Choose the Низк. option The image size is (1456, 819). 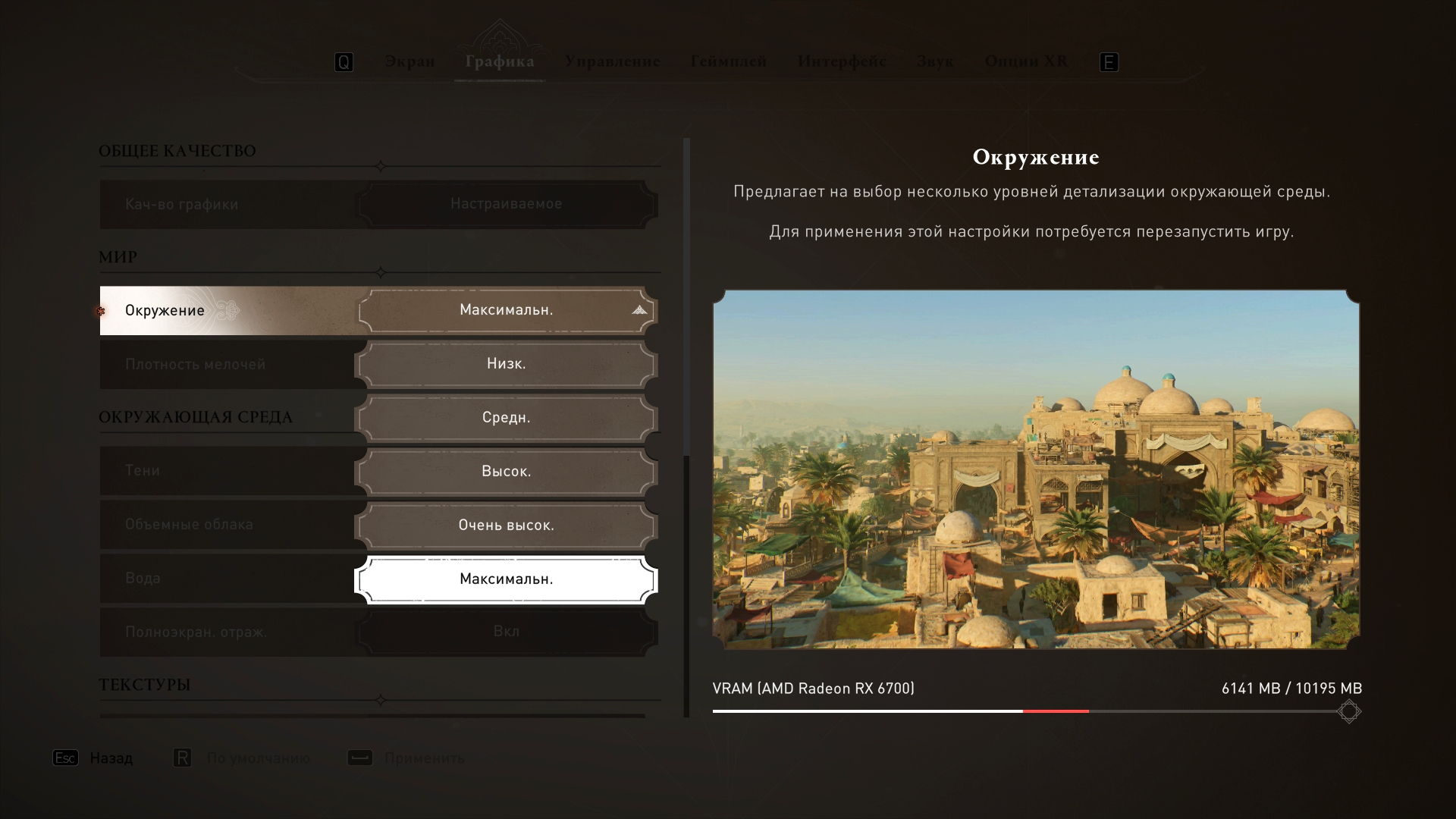click(506, 364)
